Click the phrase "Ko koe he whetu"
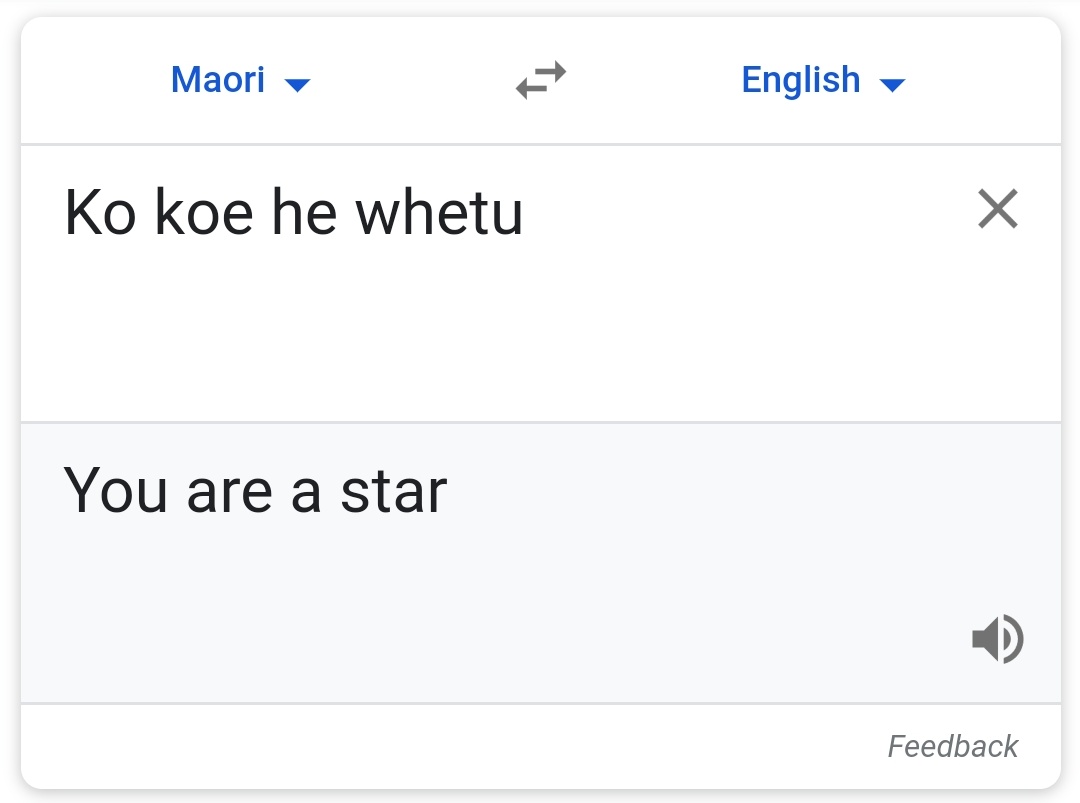This screenshot has height=803, width=1080. click(x=293, y=212)
